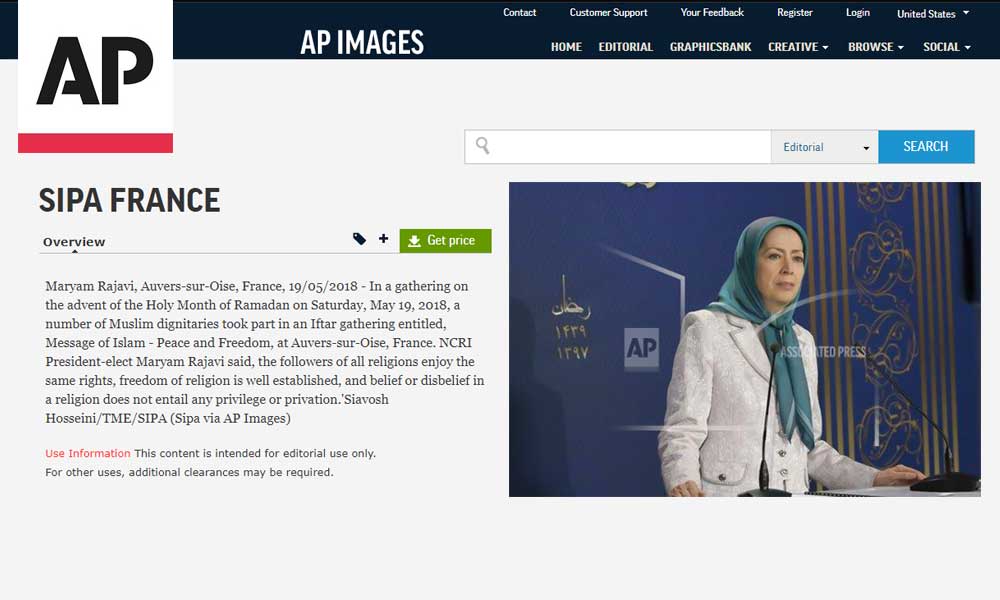Open the Editorial search category dropdown

tap(825, 147)
